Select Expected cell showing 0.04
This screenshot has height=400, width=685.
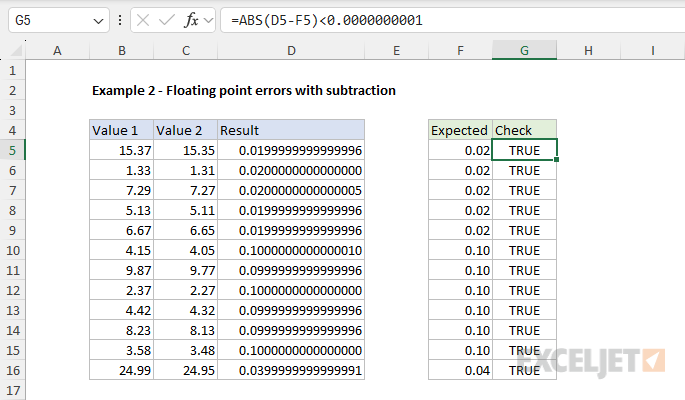tap(460, 370)
